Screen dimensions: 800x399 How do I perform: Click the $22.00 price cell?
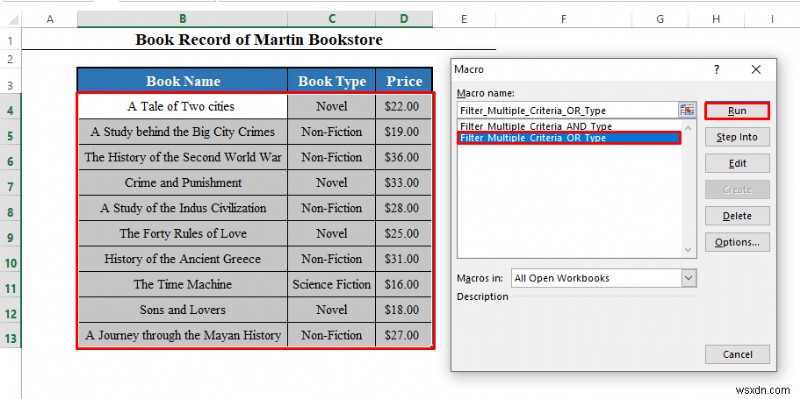404,106
